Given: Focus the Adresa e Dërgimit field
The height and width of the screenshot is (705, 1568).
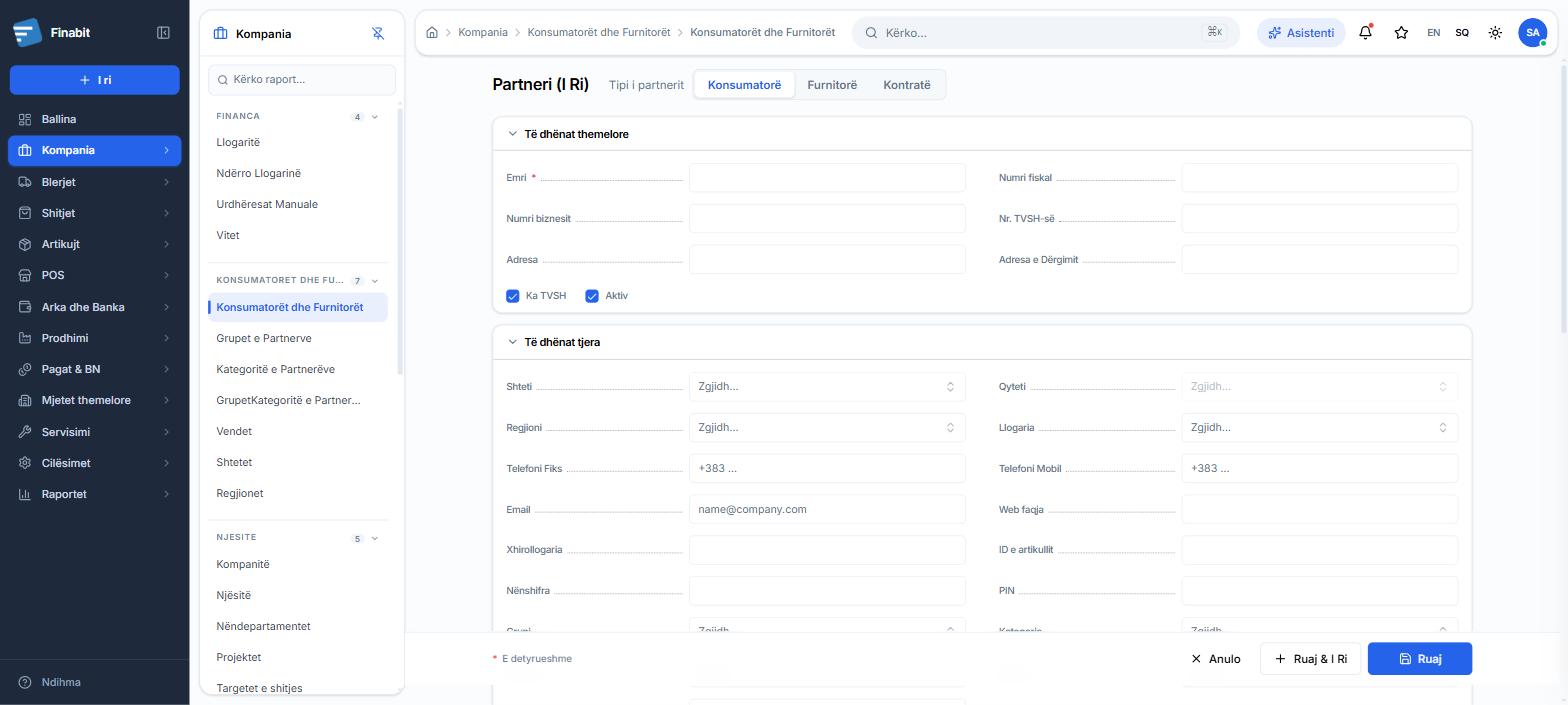Looking at the screenshot, I should (x=1319, y=260).
